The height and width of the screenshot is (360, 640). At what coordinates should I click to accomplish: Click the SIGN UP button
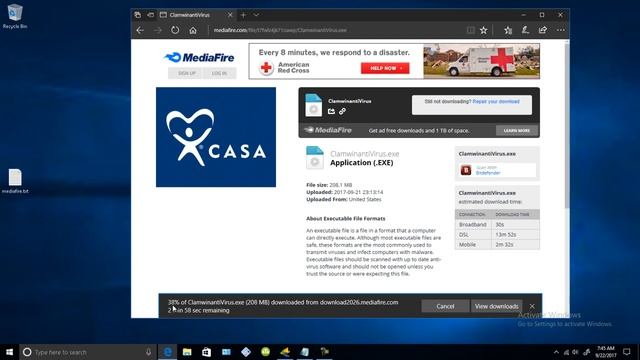coord(187,73)
